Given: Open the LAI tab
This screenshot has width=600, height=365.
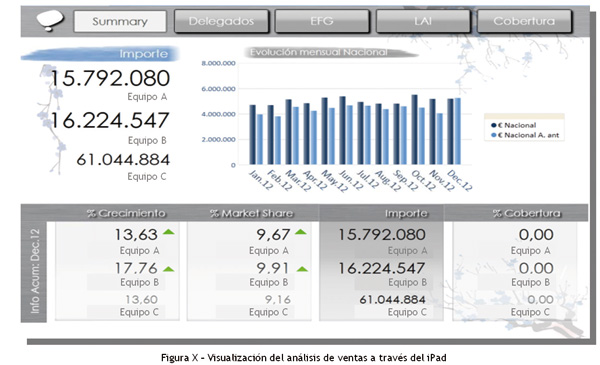Looking at the screenshot, I should point(423,21).
